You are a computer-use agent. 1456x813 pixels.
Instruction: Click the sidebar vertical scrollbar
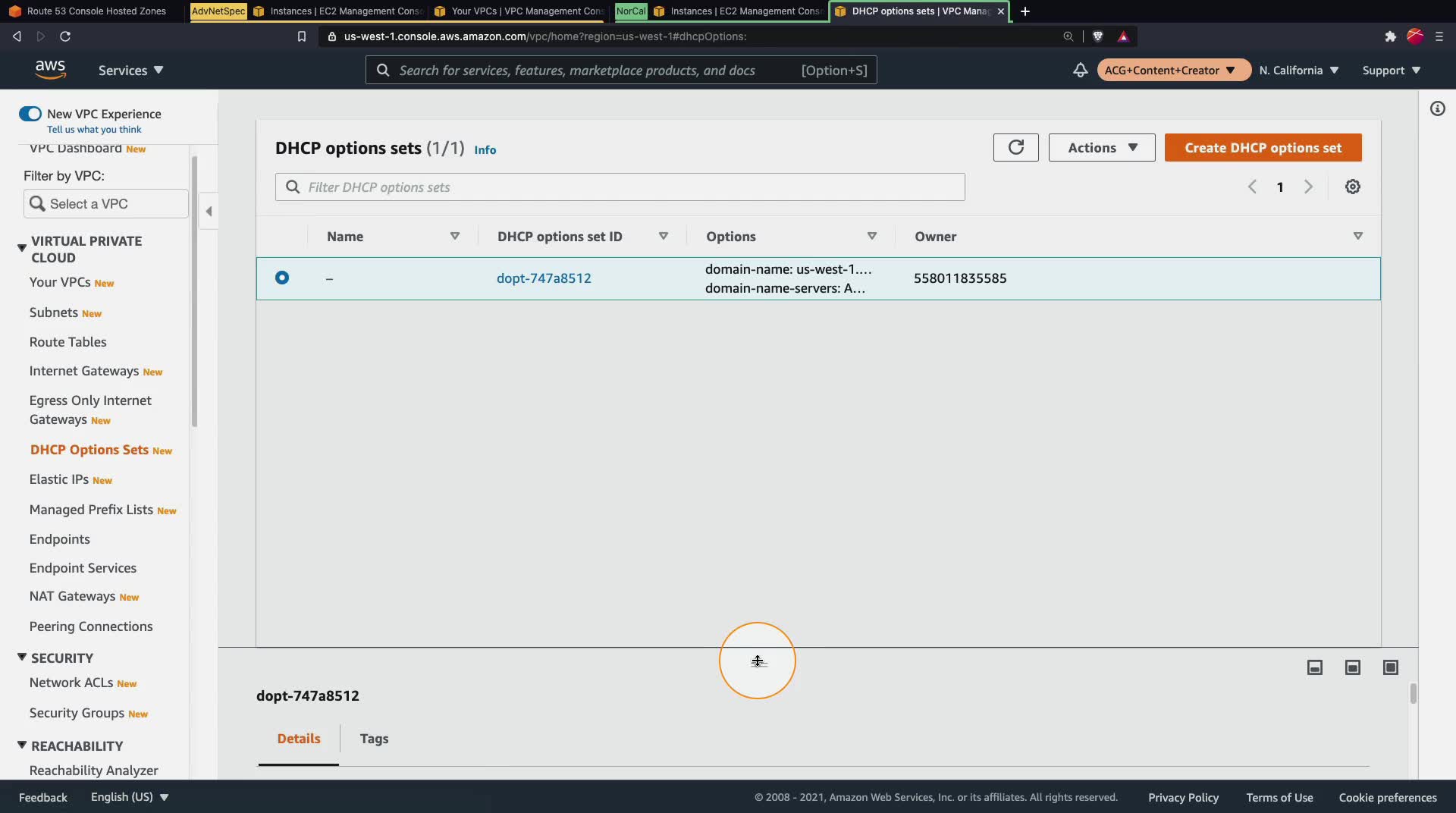(x=194, y=291)
